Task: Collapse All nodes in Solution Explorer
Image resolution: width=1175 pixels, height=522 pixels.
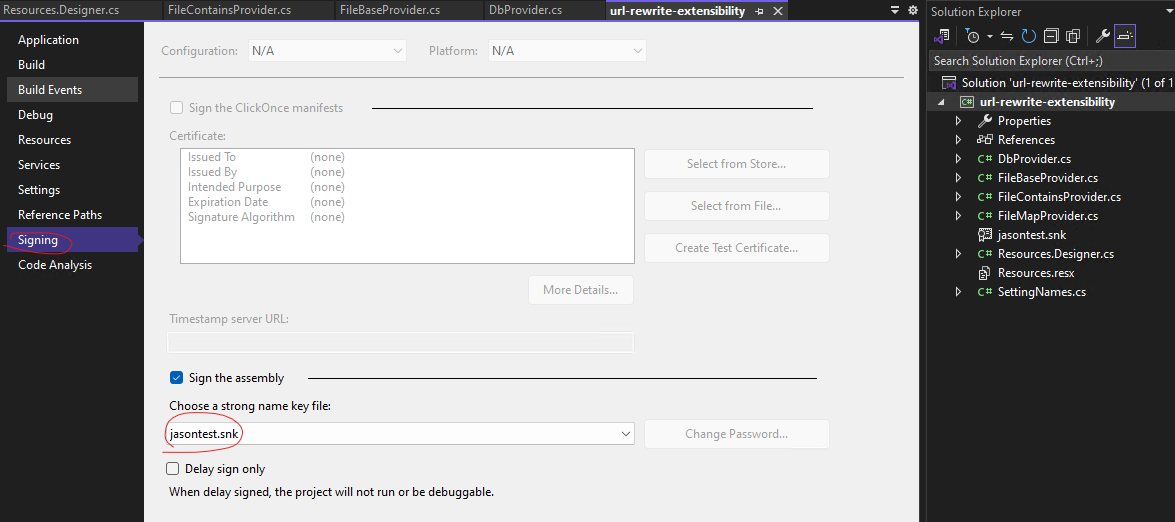Action: coord(1051,36)
